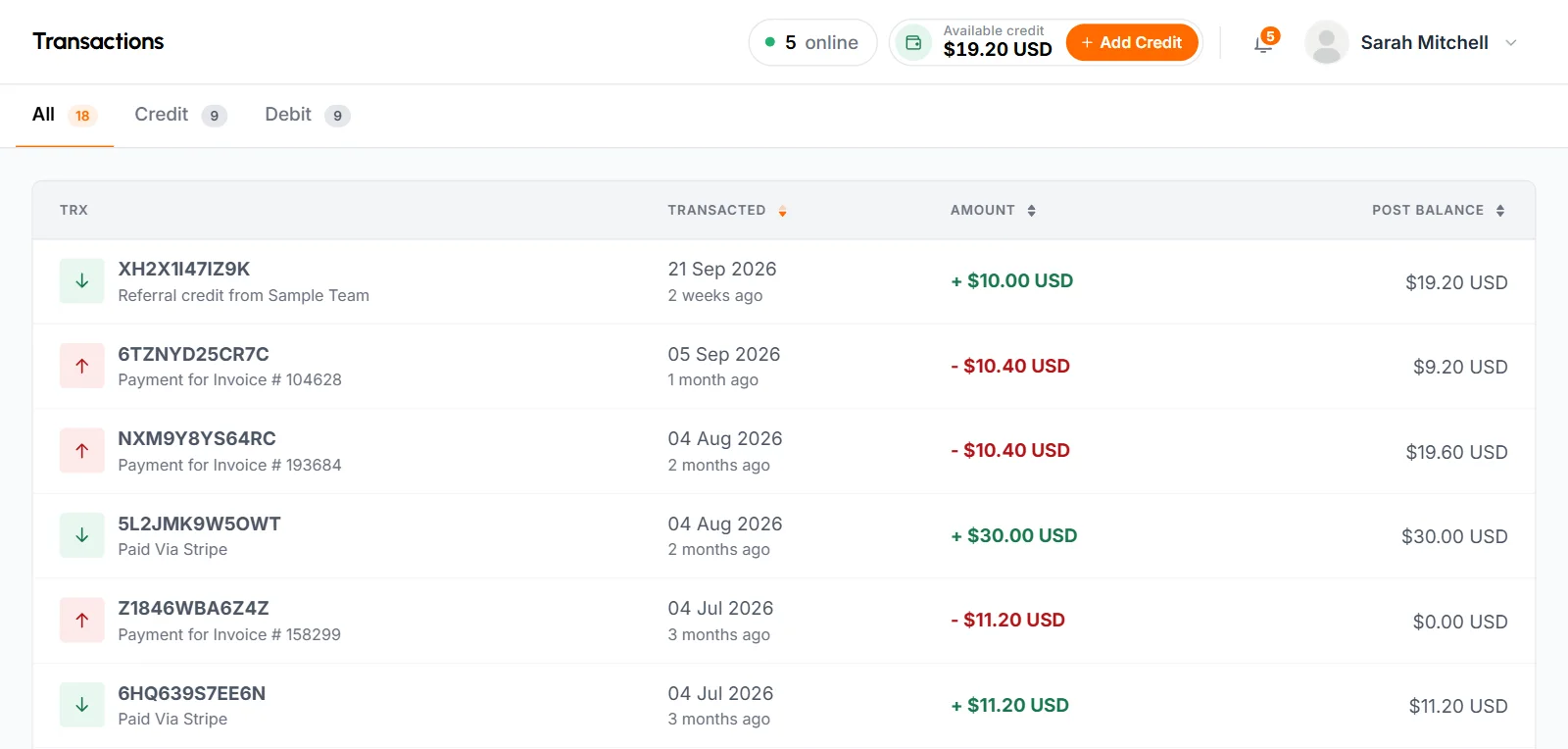
Task: Click the '+ $30.00 USD' amount
Action: coord(1014,535)
